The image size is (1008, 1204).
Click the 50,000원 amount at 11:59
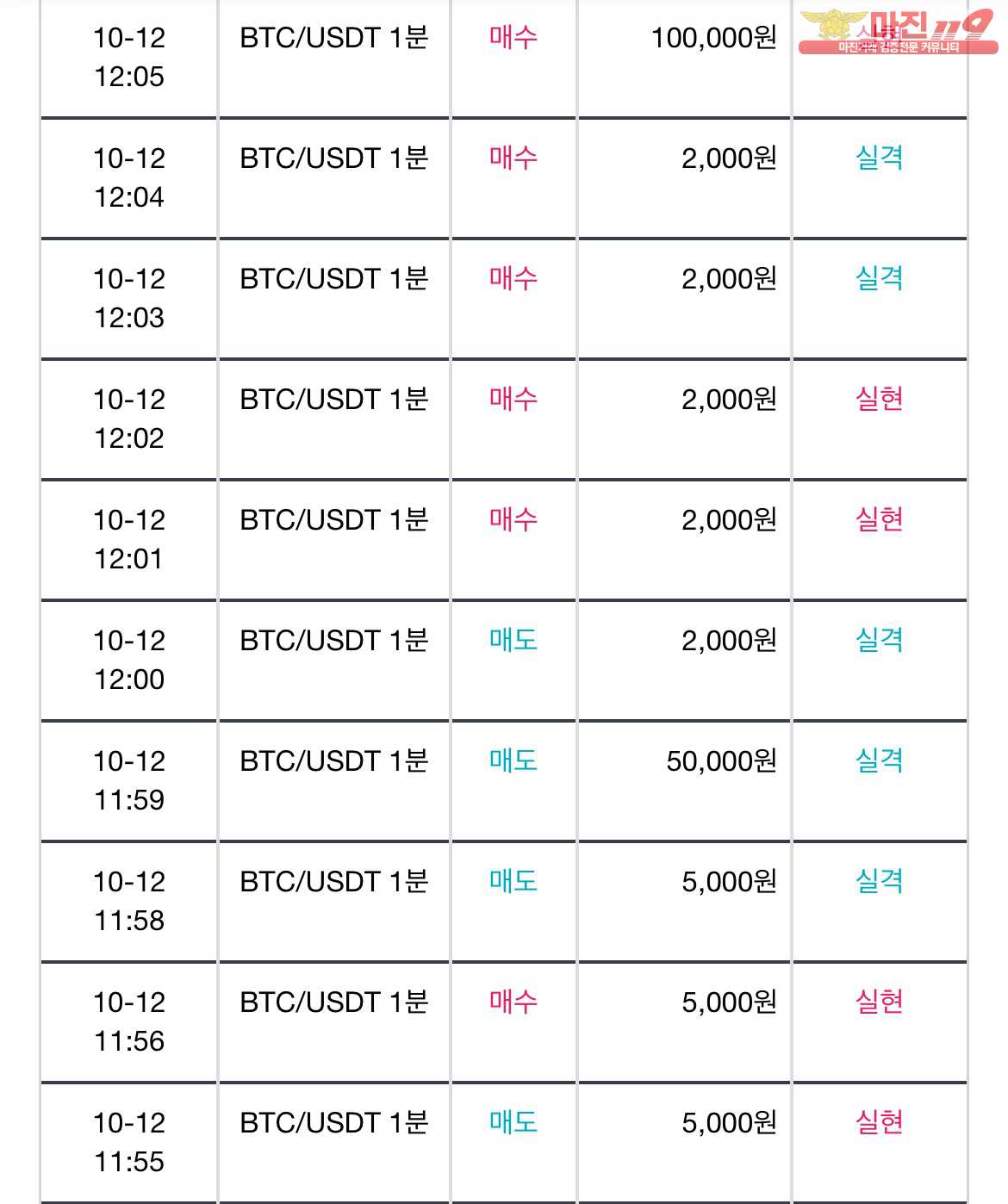[x=722, y=761]
